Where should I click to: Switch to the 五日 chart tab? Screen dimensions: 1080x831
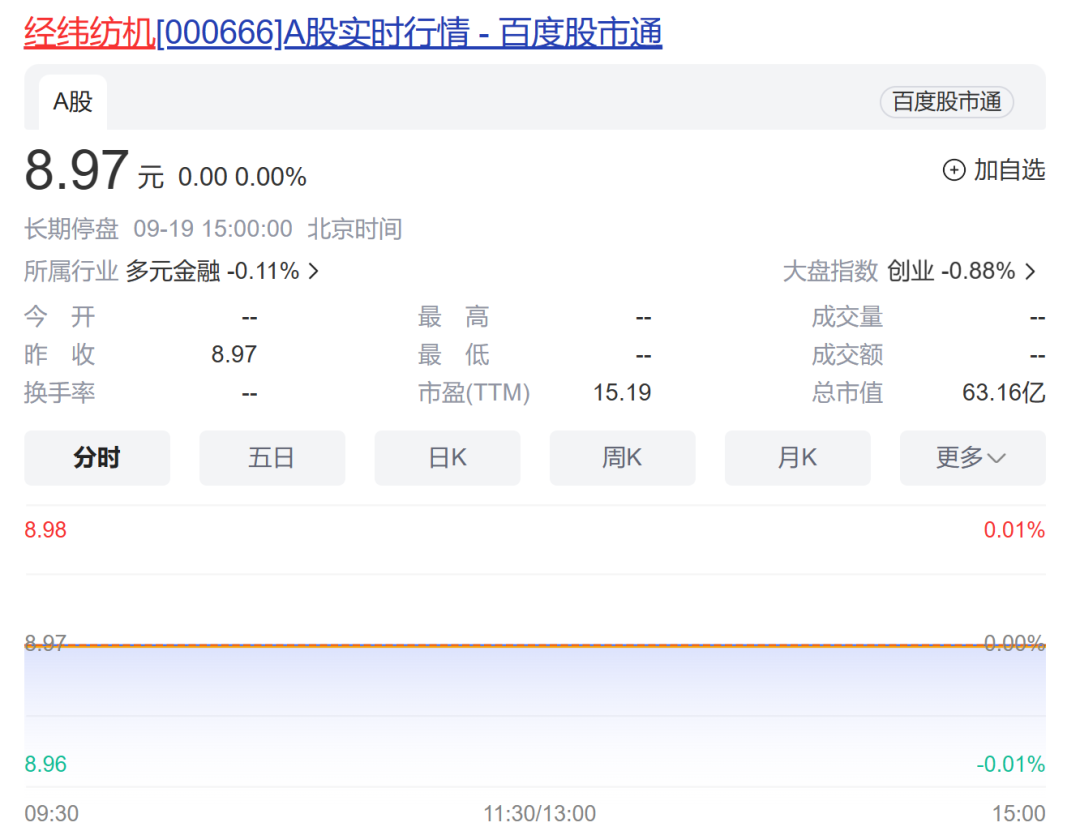coord(272,458)
